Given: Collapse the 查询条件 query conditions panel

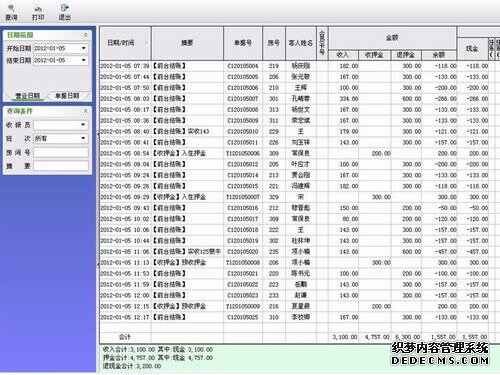Looking at the screenshot, I should [x=85, y=111].
